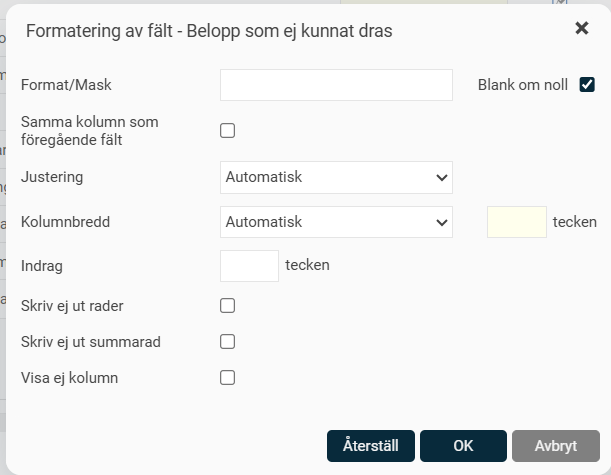611x475 pixels.
Task: Click the Skriv ej ut summarad label
Action: tap(91, 342)
